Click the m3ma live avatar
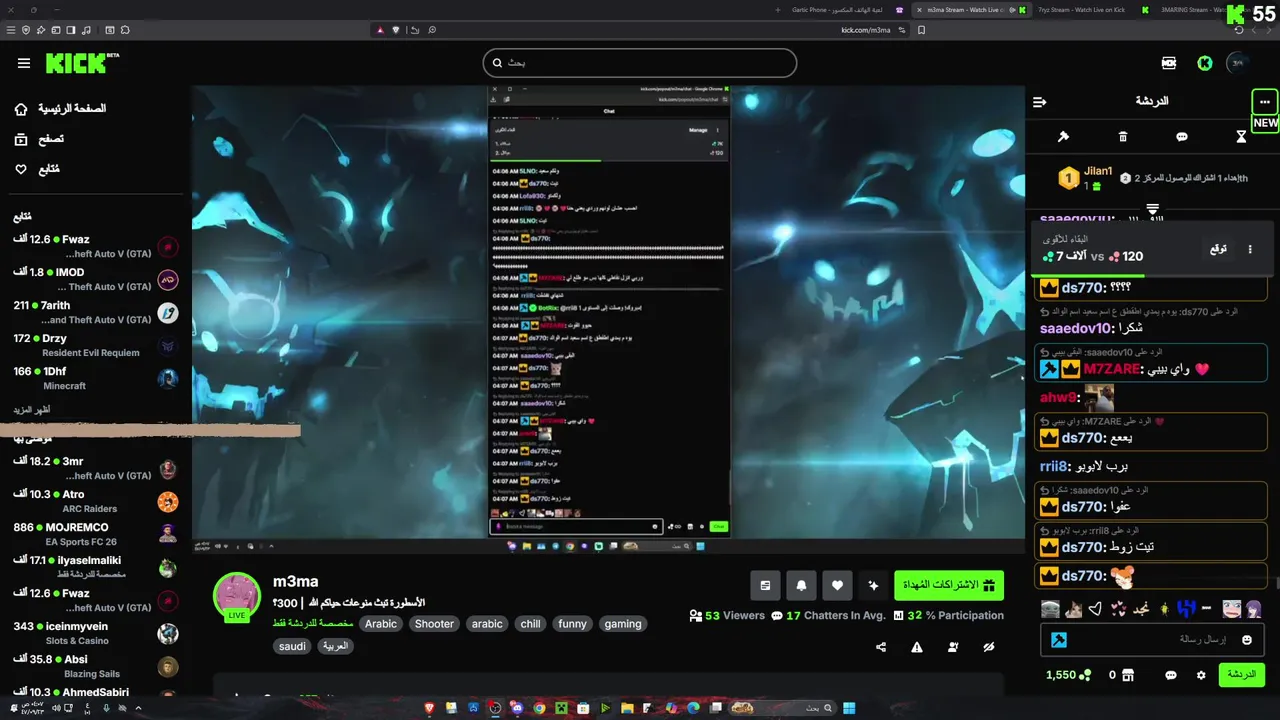 (237, 597)
